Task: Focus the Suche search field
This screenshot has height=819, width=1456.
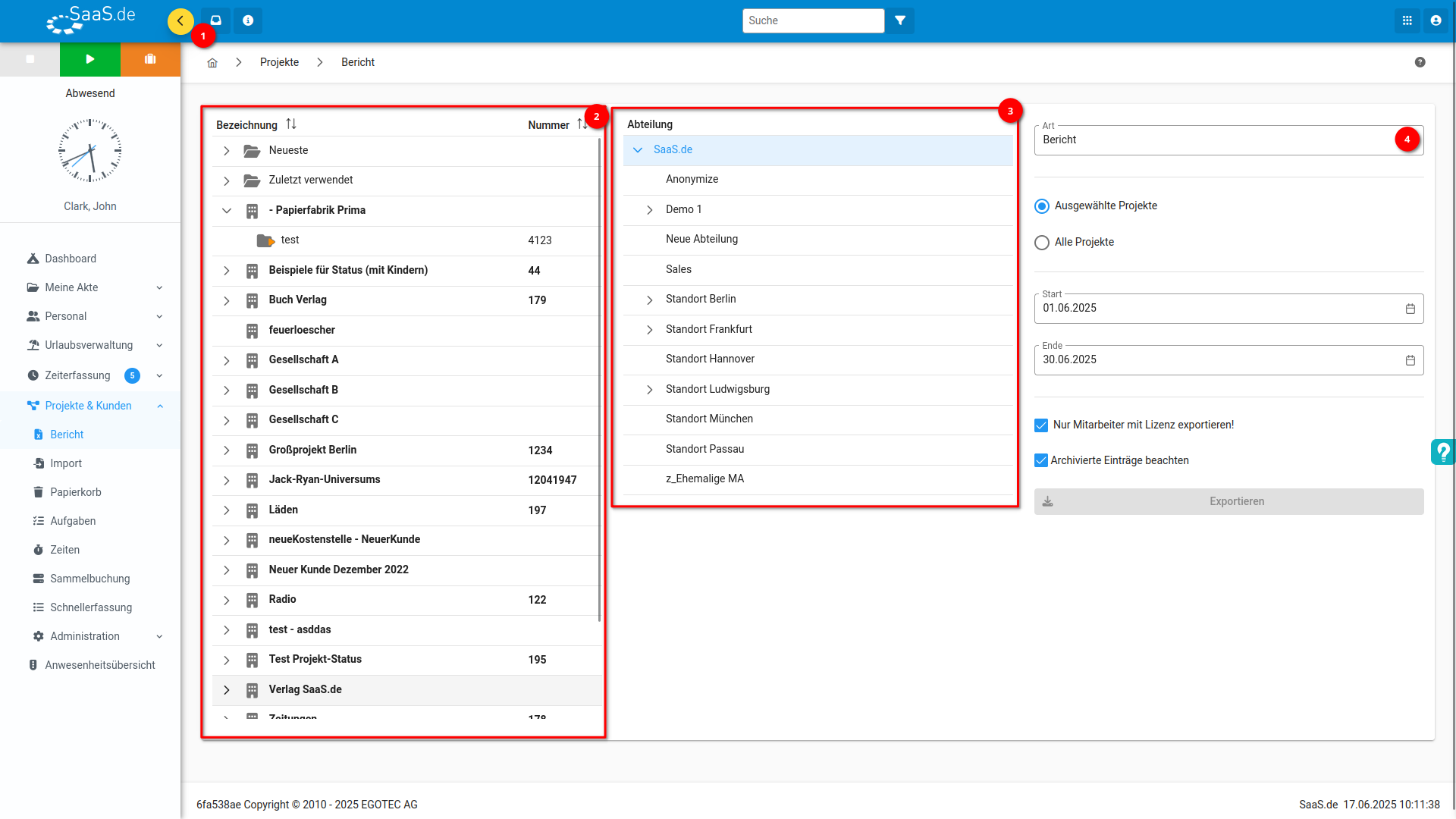Action: [813, 20]
